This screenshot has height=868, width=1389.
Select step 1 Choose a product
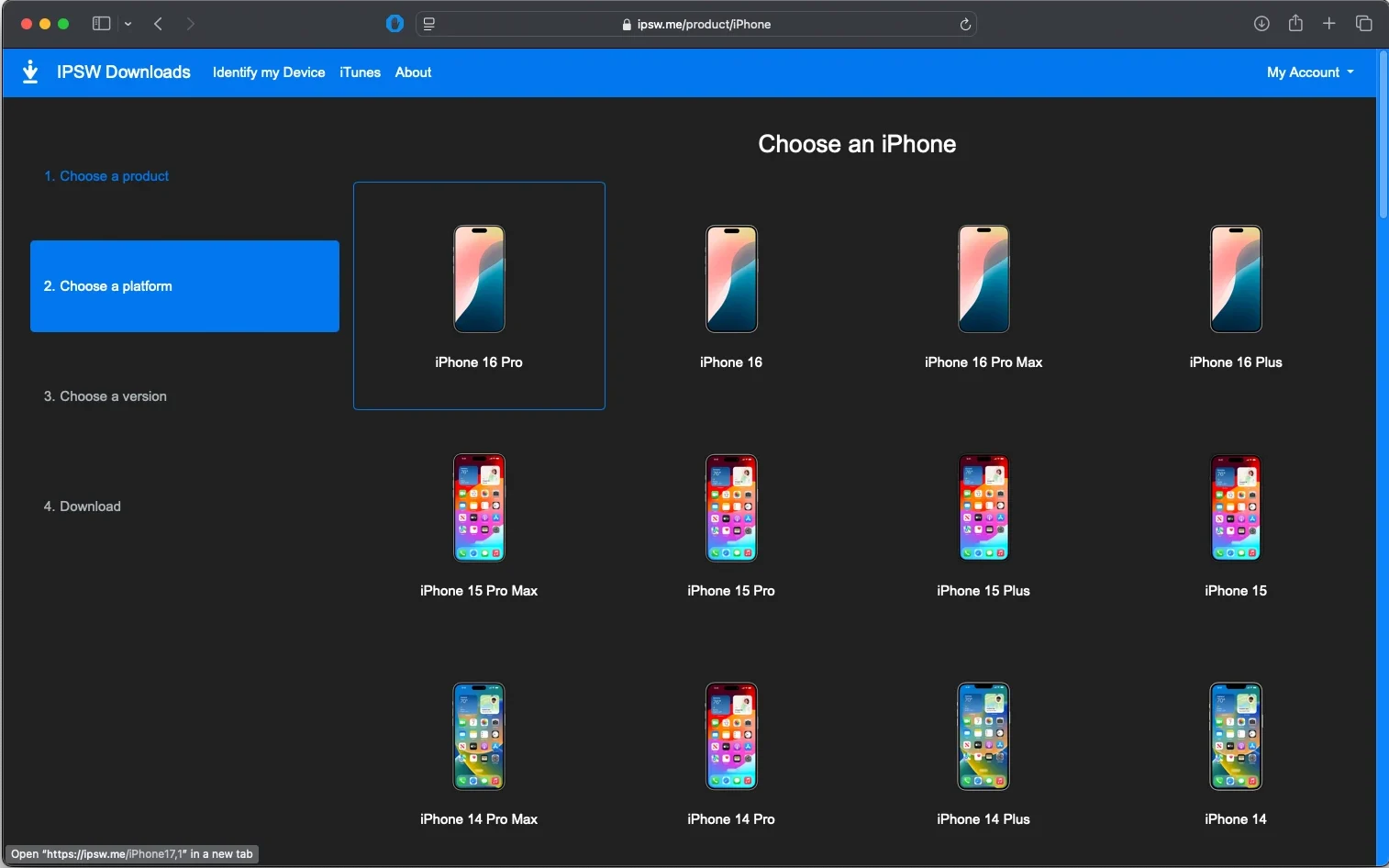point(106,175)
